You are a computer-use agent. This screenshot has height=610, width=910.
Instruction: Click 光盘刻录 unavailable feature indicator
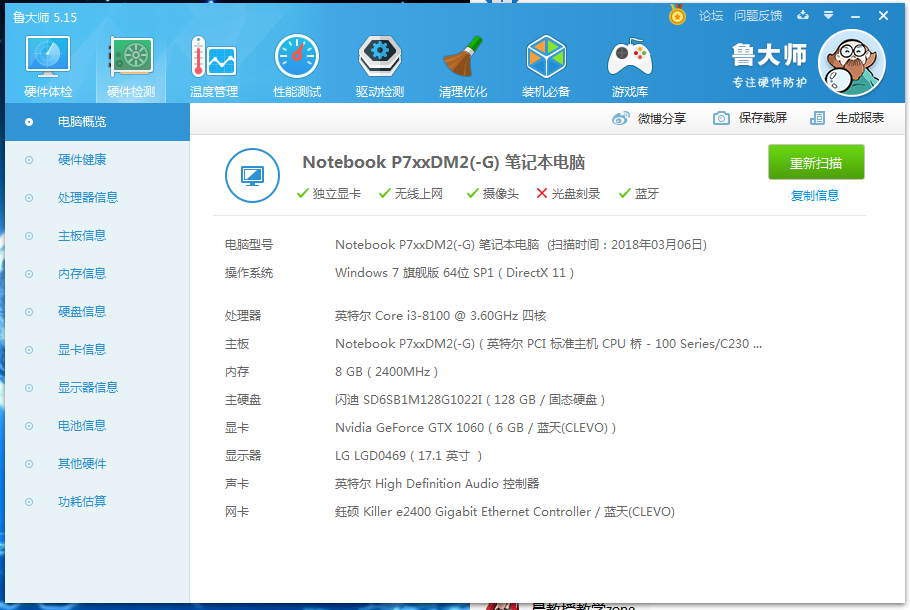coord(568,194)
